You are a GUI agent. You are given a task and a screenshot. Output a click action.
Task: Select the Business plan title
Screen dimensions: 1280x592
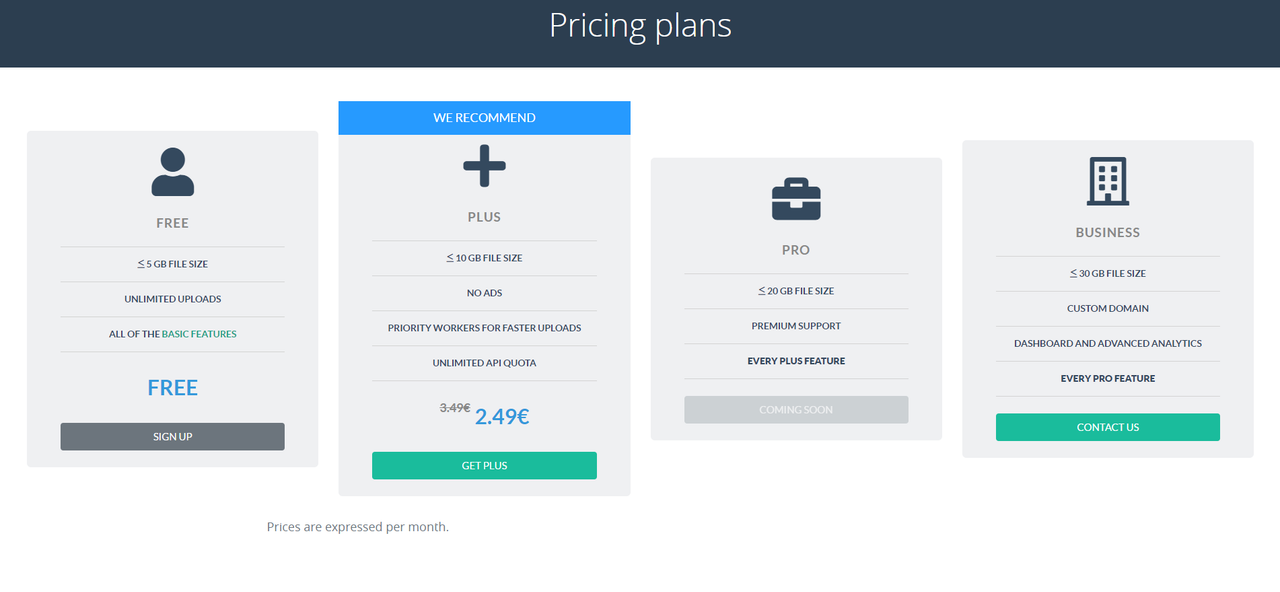(1107, 232)
